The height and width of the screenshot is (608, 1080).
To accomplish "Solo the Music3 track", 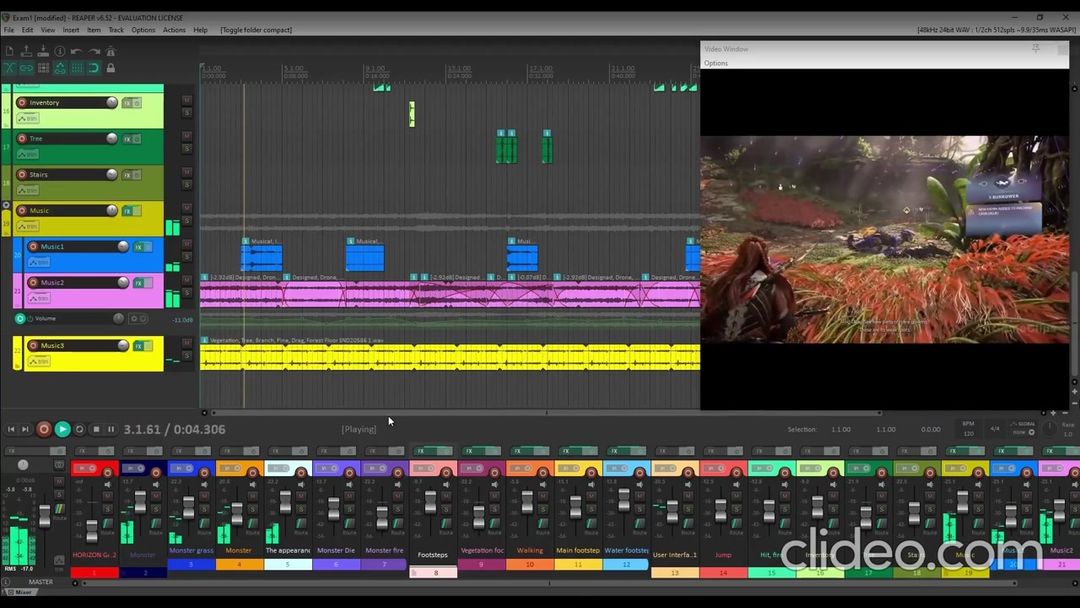I will pyautogui.click(x=187, y=355).
